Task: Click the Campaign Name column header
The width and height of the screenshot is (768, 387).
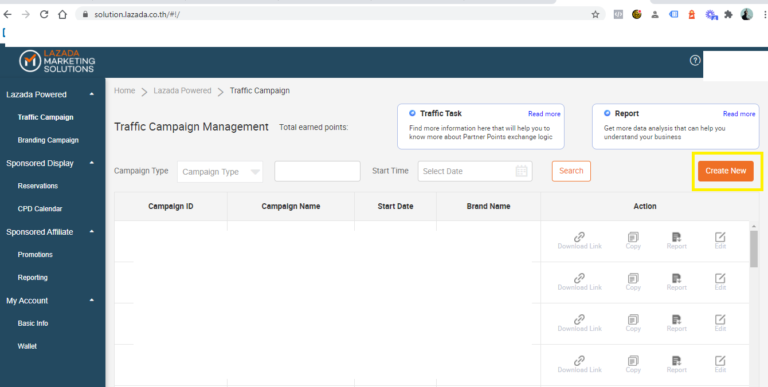Action: pyautogui.click(x=291, y=206)
